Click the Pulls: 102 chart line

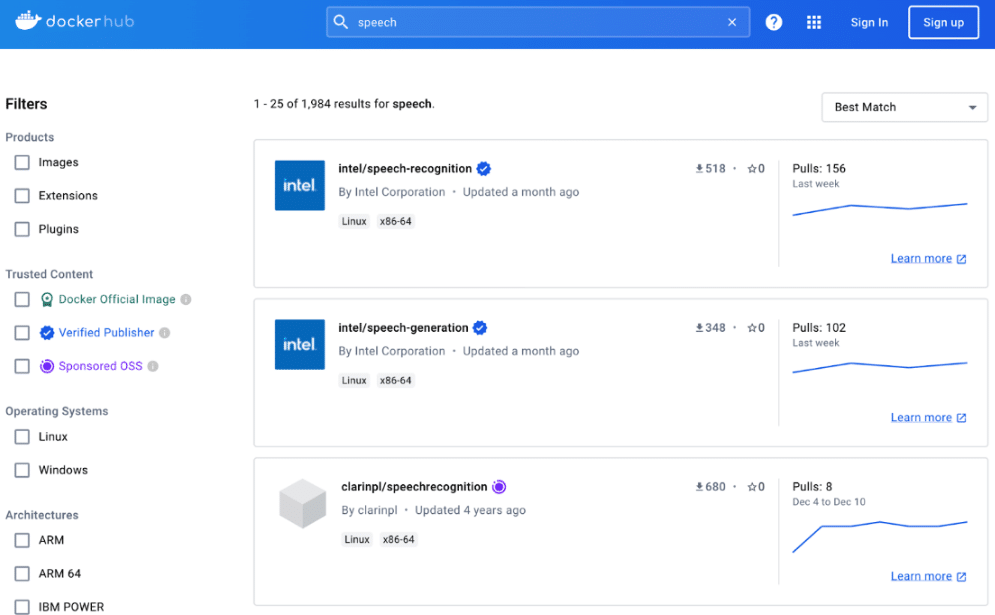[880, 367]
